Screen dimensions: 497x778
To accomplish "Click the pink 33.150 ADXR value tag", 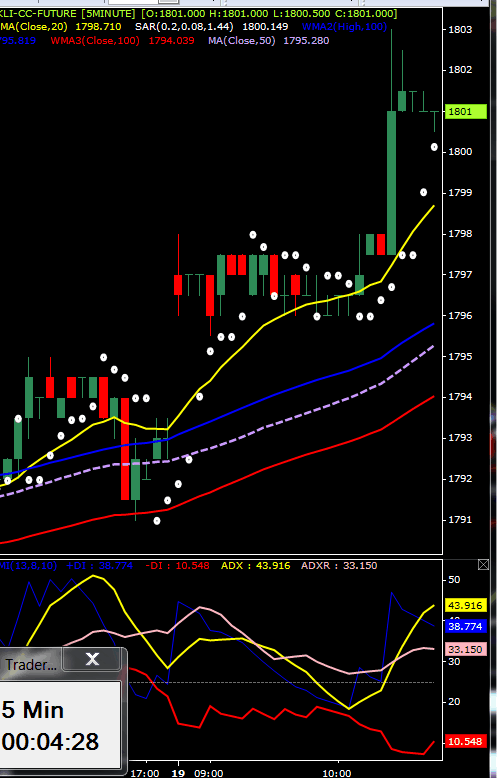I will tap(466, 649).
